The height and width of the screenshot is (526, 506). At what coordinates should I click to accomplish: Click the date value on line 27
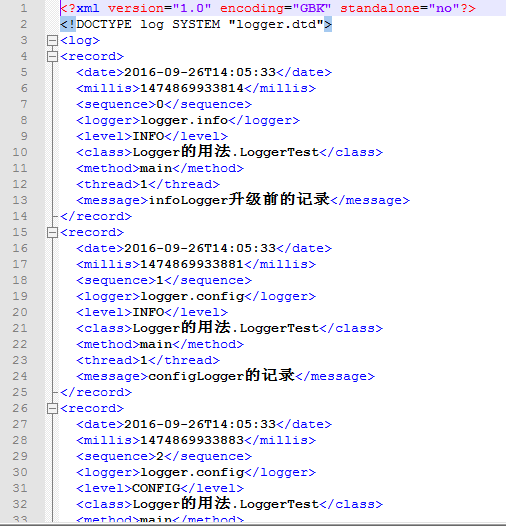tap(200, 424)
